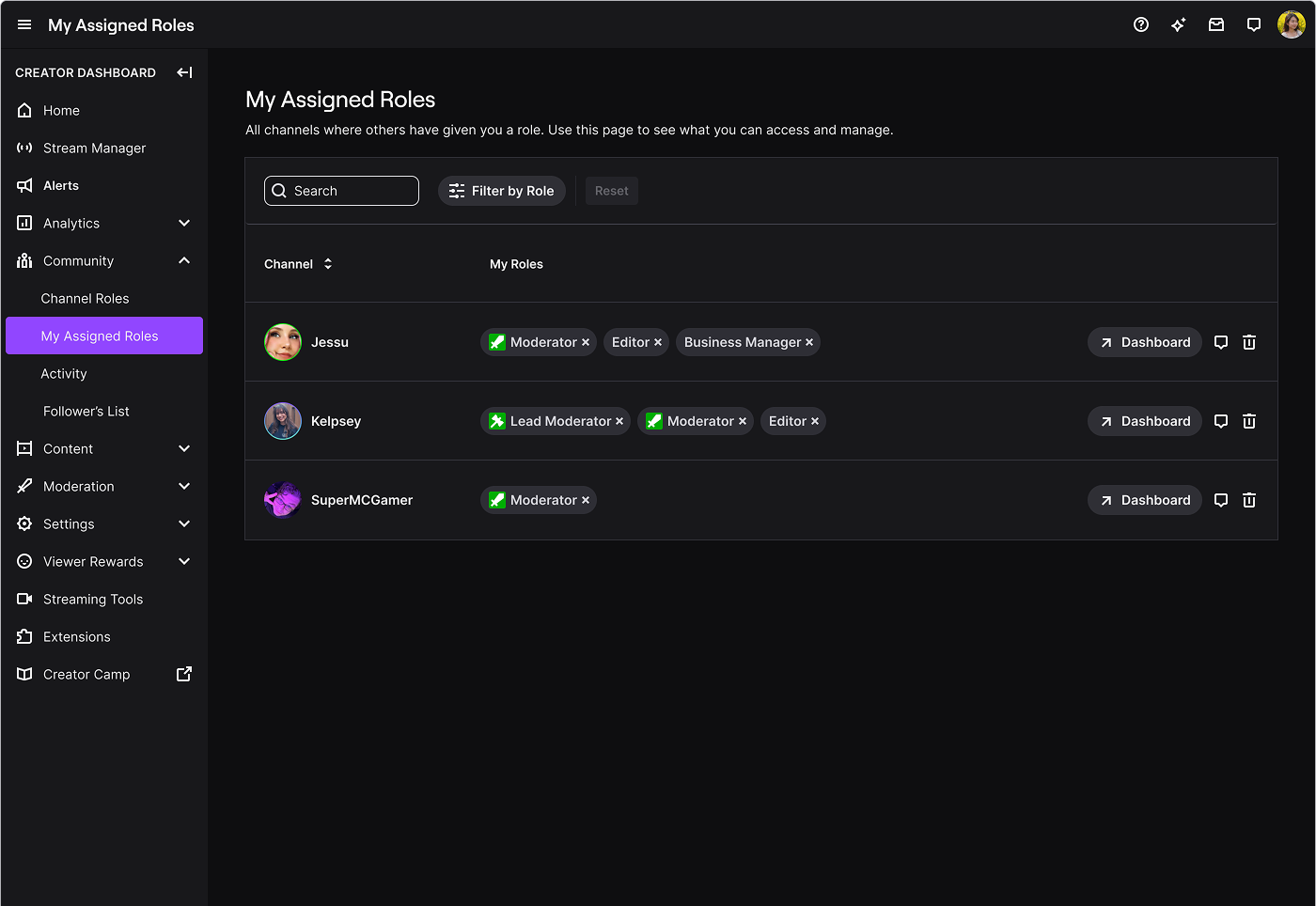The height and width of the screenshot is (906, 1316).
Task: Open the inbox notifications icon
Action: click(1216, 25)
